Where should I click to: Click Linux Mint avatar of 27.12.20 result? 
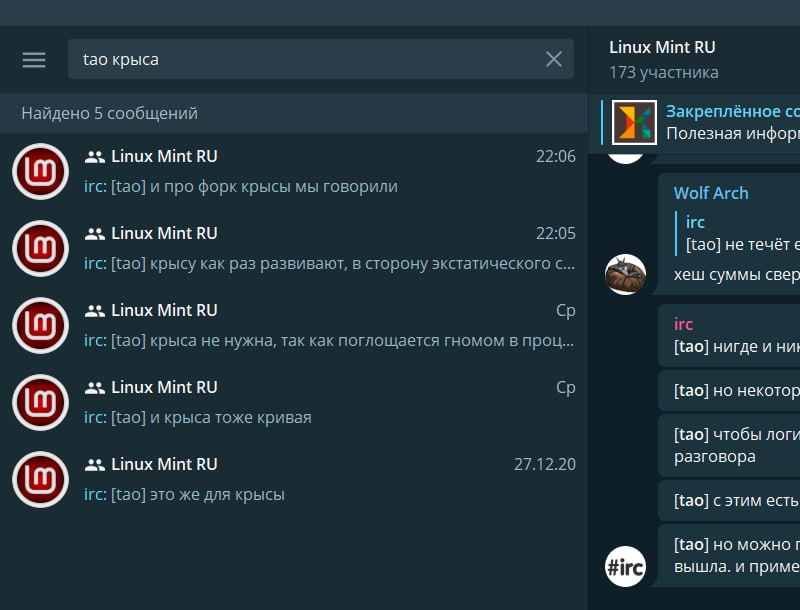(x=41, y=479)
